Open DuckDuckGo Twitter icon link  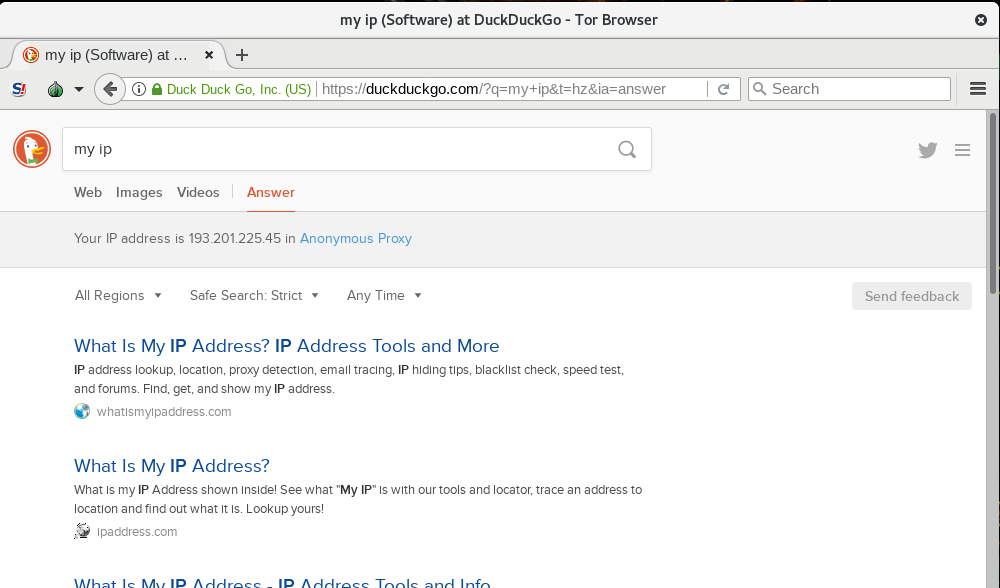[x=927, y=150]
